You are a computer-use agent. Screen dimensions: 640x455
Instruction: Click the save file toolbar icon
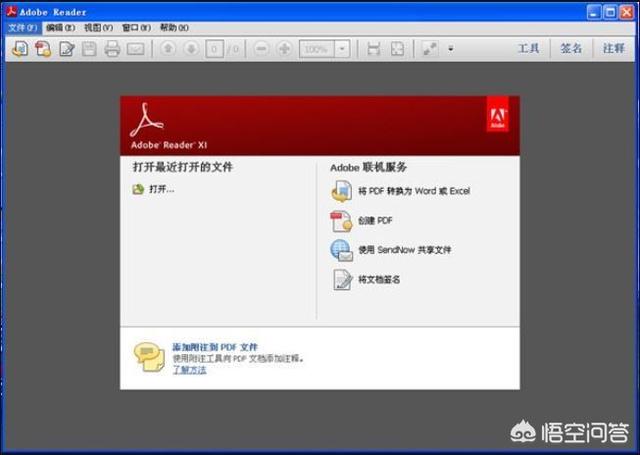point(89,49)
